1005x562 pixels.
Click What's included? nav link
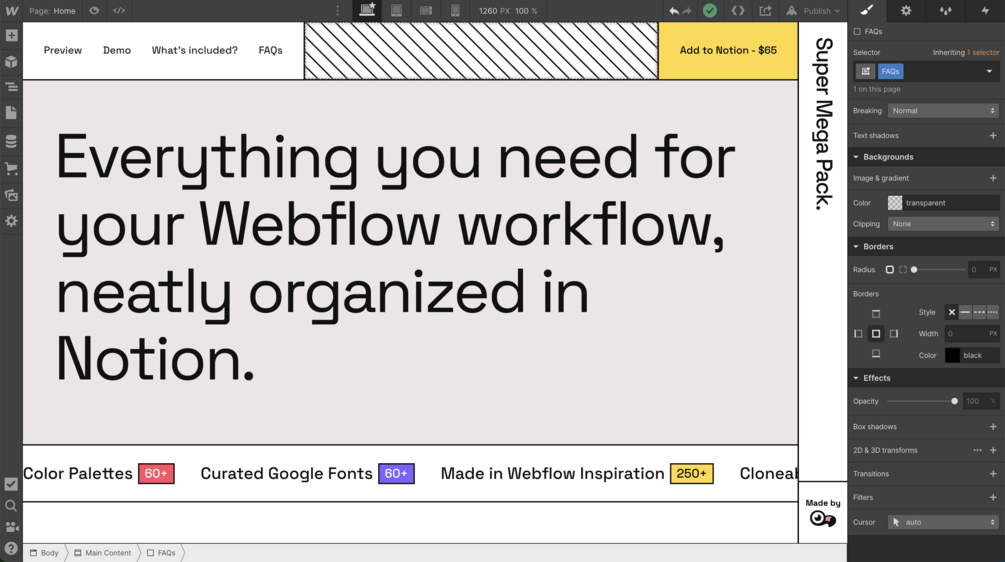pos(194,50)
